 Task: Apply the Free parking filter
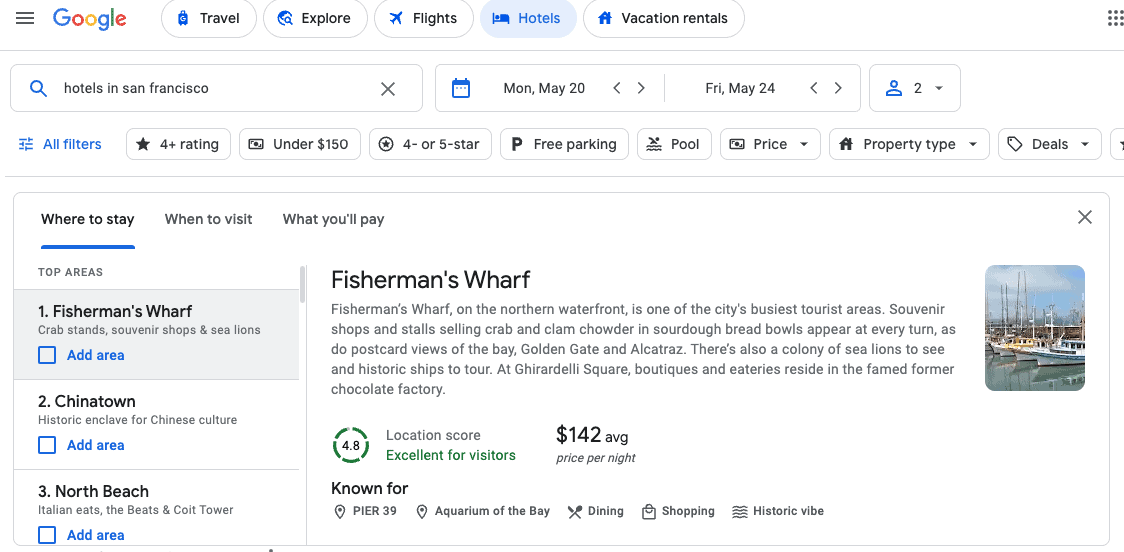tap(564, 144)
